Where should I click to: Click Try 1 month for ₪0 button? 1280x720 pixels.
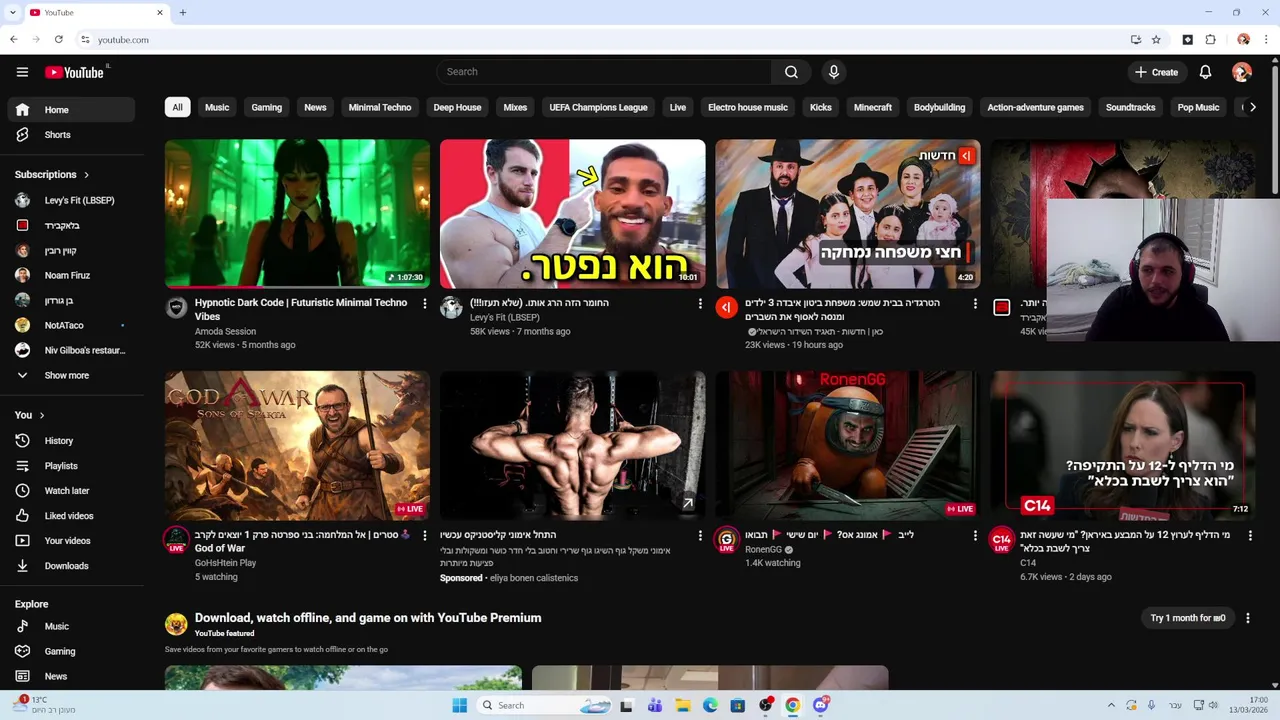[x=1188, y=618]
